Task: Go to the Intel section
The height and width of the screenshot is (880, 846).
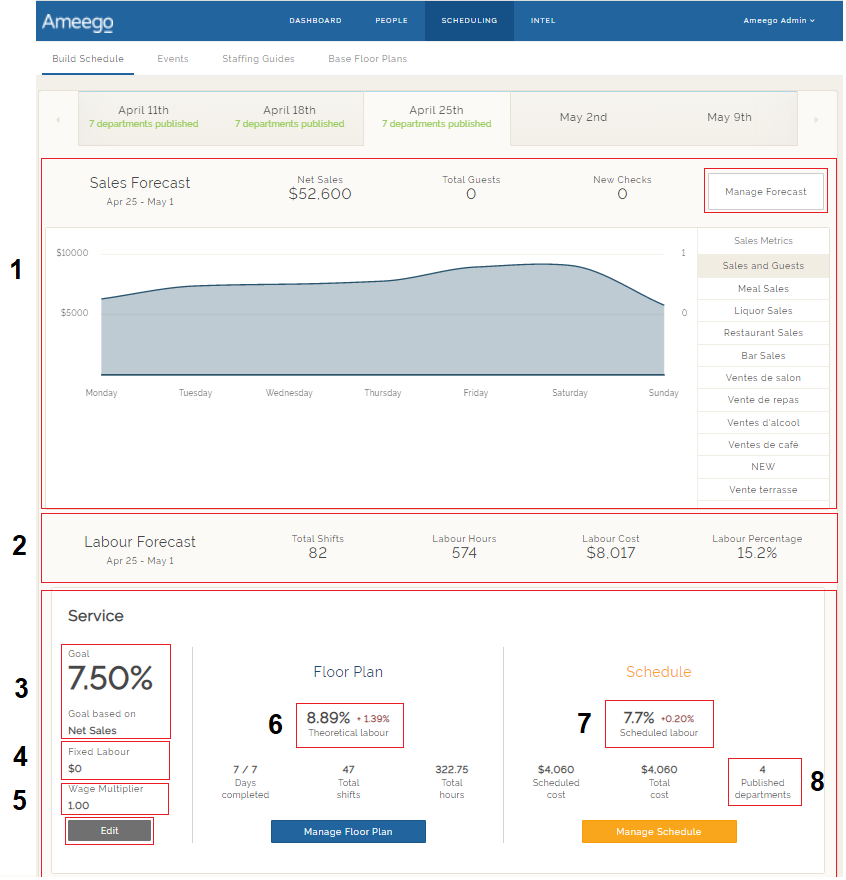Action: (x=542, y=20)
